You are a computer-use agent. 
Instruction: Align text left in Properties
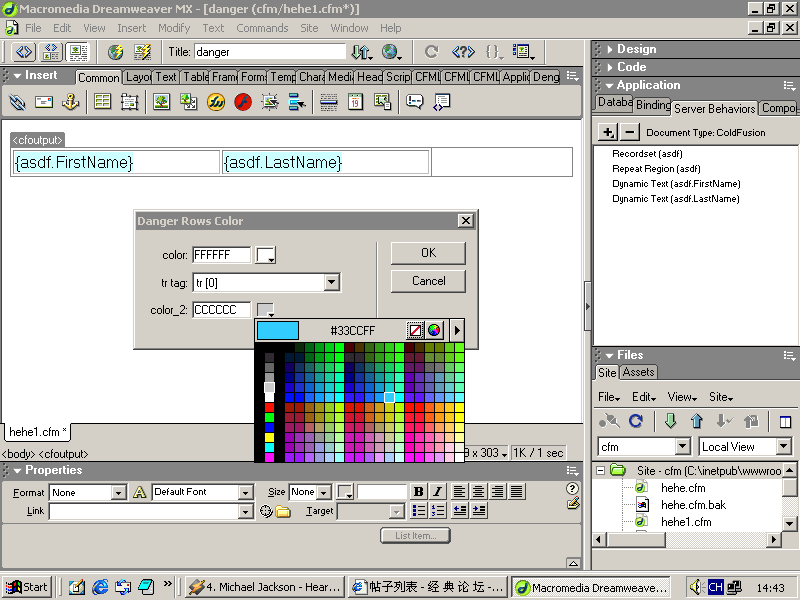(459, 491)
